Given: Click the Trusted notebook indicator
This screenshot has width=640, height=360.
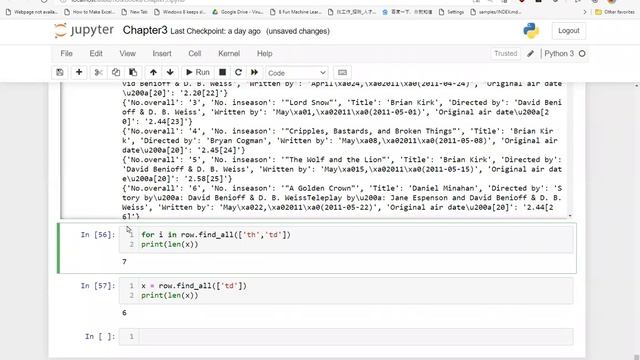Looking at the screenshot, I should [505, 53].
